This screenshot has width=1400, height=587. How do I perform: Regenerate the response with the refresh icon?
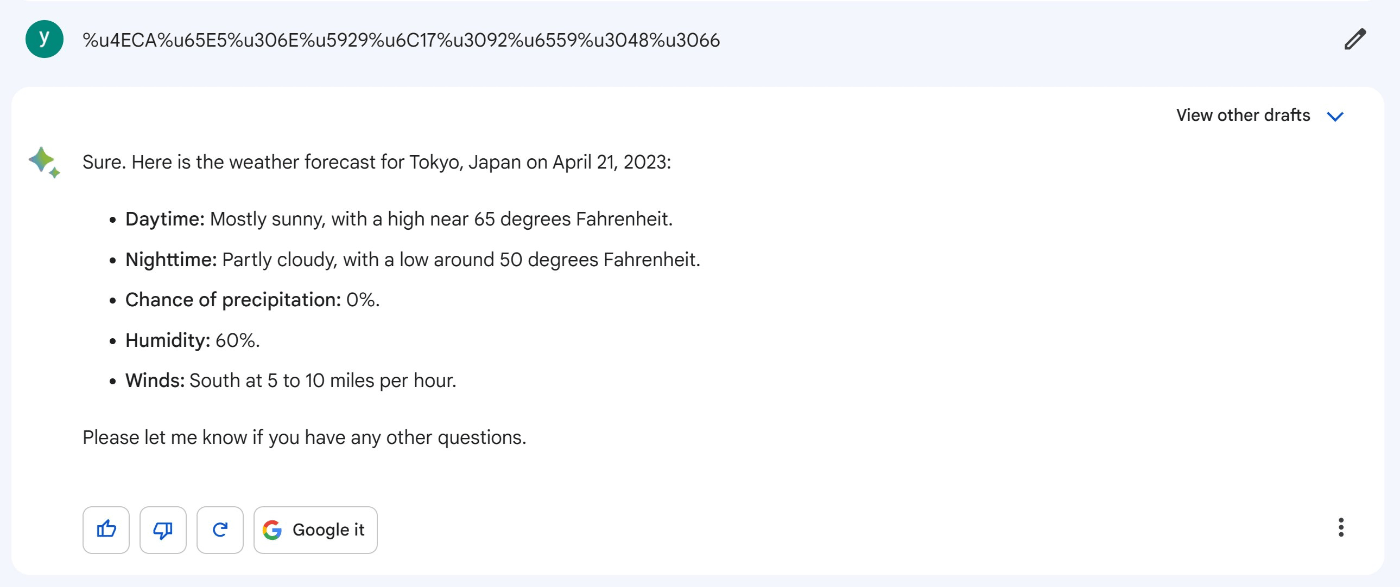(x=220, y=530)
